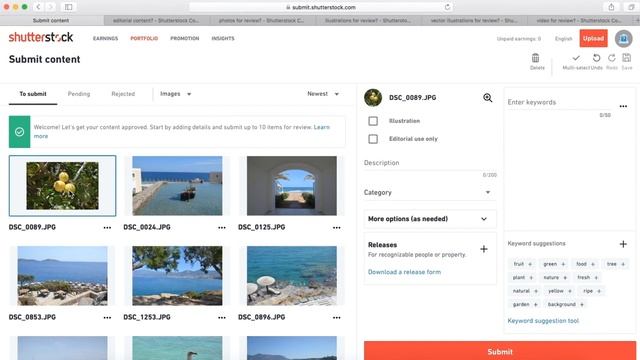Image resolution: width=640 pixels, height=360 pixels.
Task: Open the keywords ellipsis menu
Action: coord(623,106)
